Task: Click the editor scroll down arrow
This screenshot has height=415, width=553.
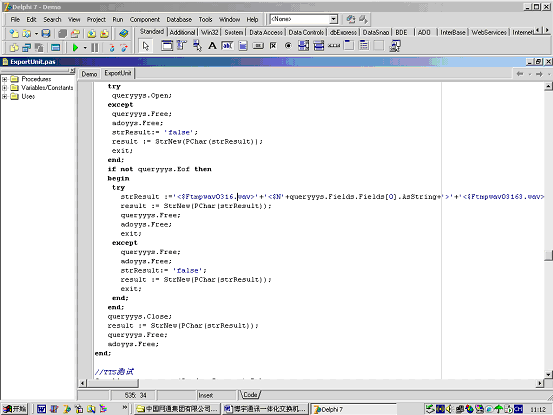Action: [548, 375]
